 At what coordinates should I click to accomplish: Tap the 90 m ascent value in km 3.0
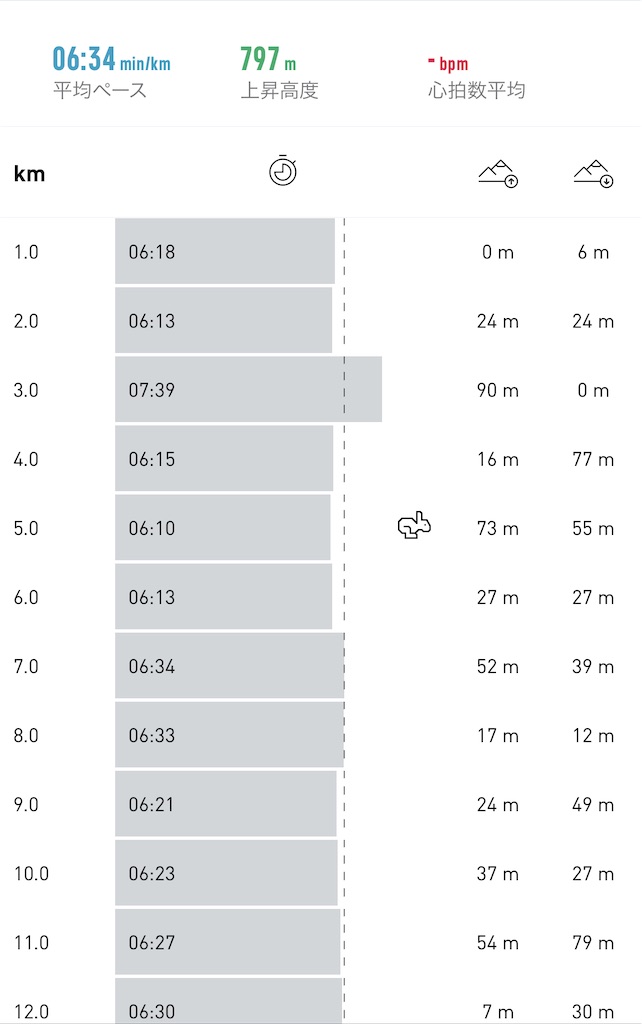click(x=498, y=391)
